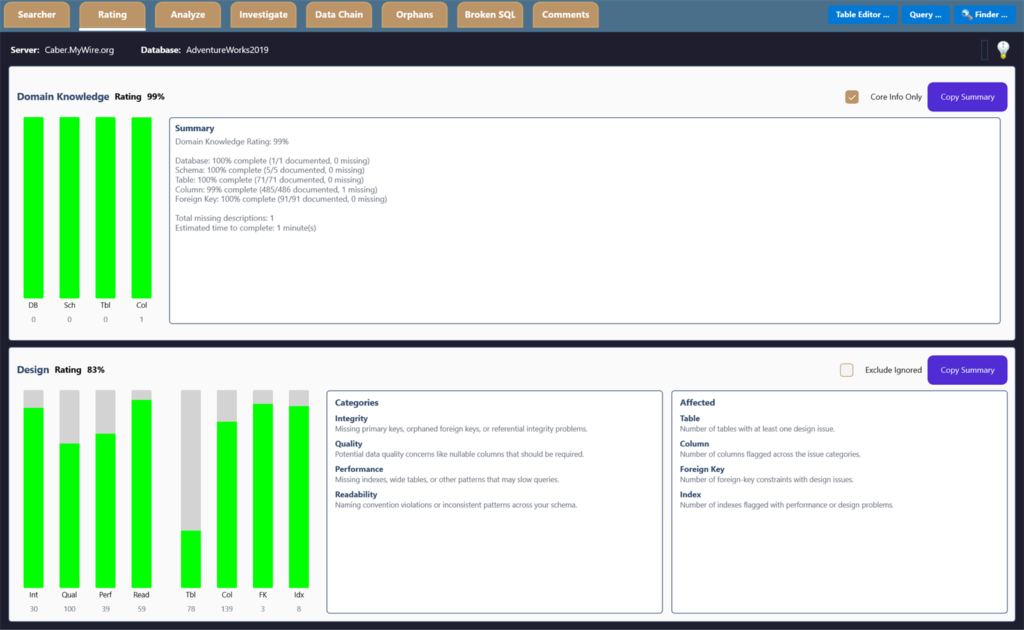Click the Design Rating 83% label
Screen dimensions: 1024x630
79,370
